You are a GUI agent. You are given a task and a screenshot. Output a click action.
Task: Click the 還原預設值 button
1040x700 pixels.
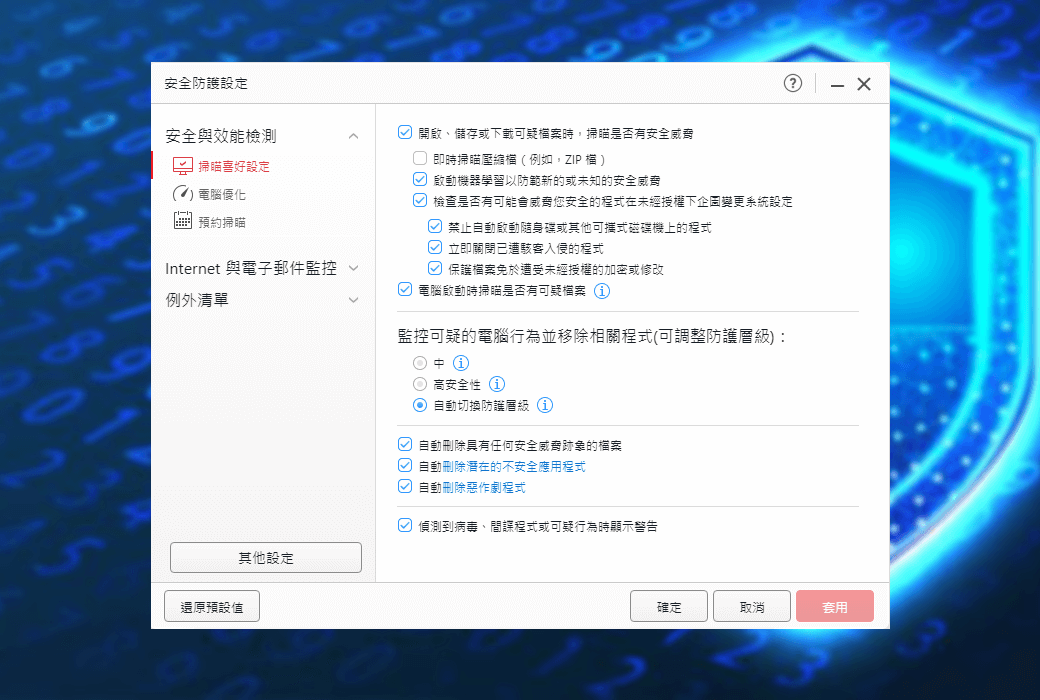click(212, 606)
